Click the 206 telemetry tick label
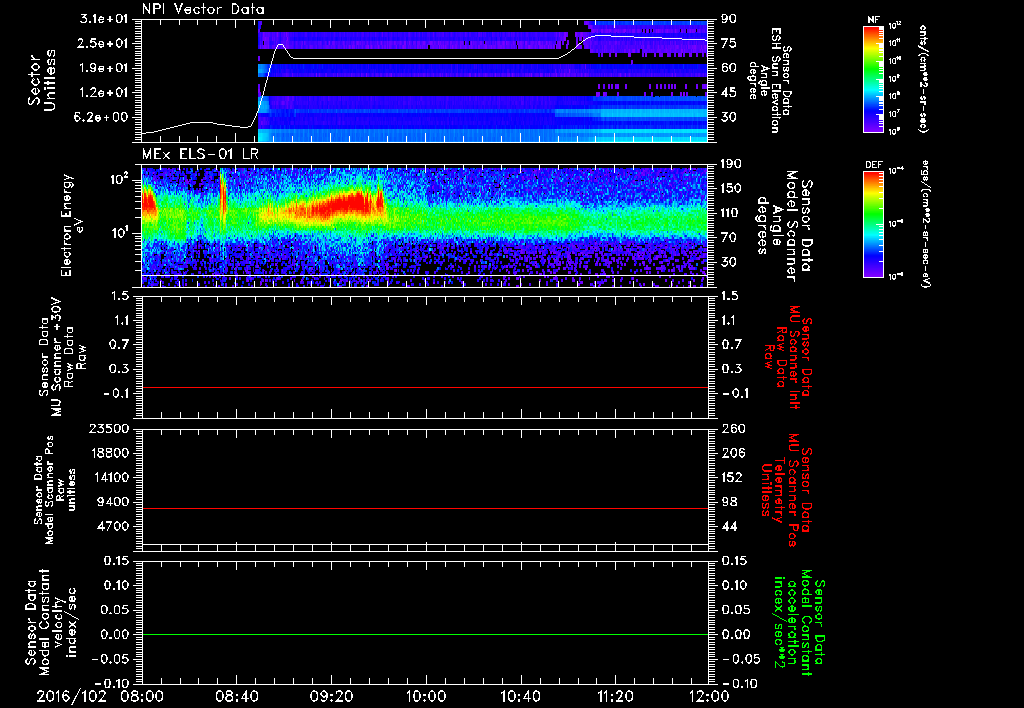Screen dimensions: 1024x708 (732, 453)
